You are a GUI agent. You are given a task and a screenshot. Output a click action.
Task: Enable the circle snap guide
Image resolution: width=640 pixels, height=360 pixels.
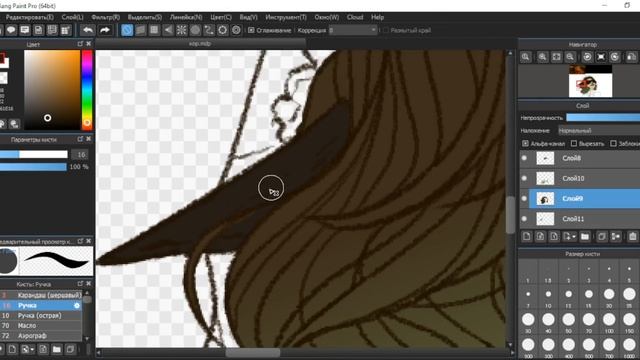[x=196, y=30]
